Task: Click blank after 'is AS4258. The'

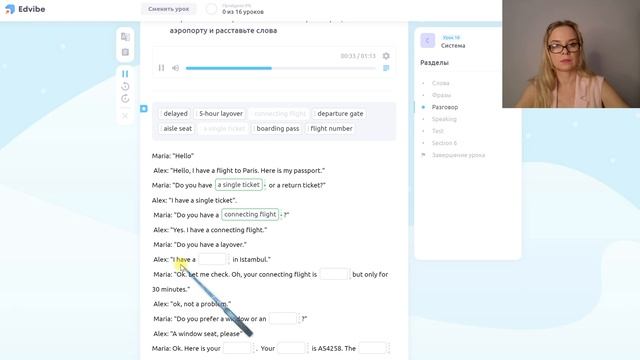Action: pyautogui.click(x=373, y=348)
